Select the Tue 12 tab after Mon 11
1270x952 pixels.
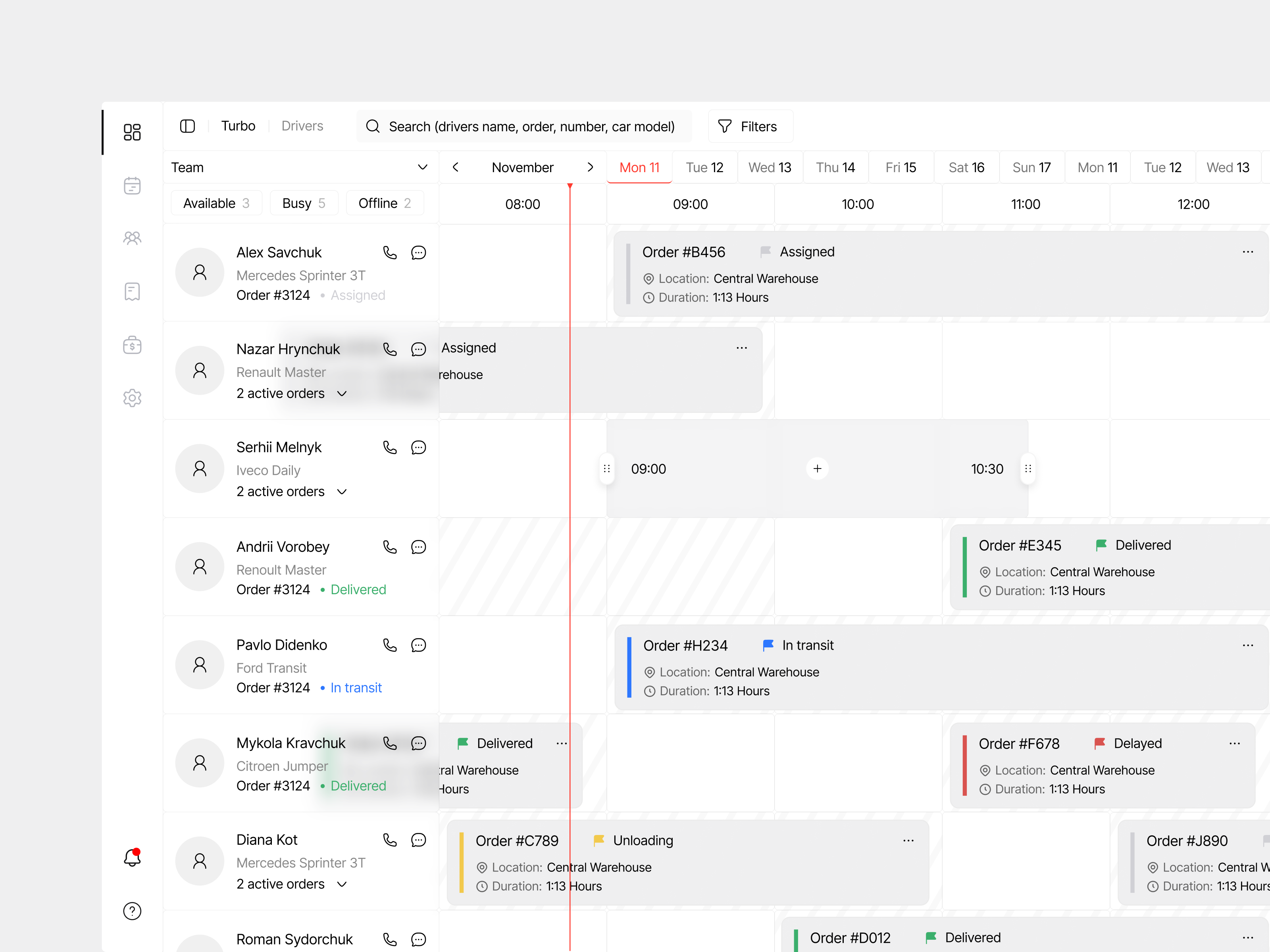click(704, 167)
